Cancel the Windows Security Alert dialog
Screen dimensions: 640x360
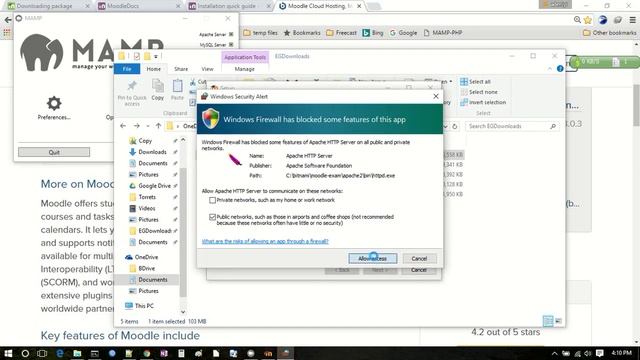(419, 258)
